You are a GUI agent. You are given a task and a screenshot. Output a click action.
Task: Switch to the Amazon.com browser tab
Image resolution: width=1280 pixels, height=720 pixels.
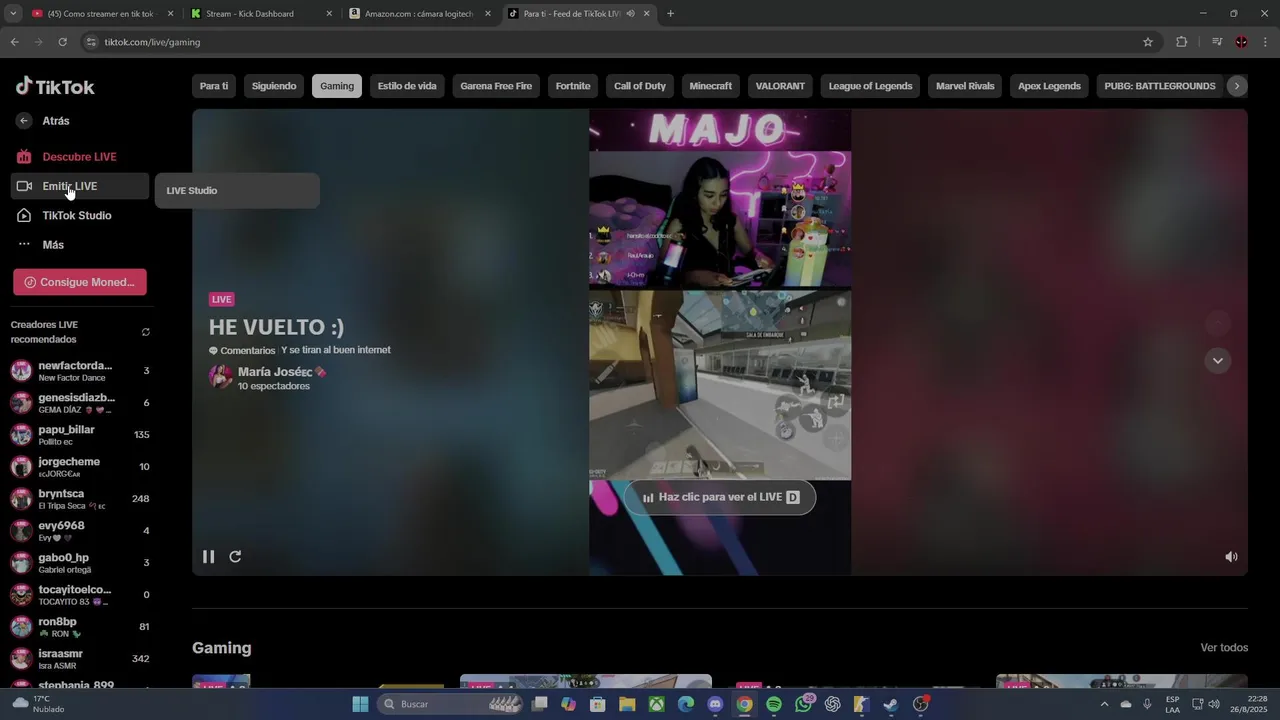(420, 14)
